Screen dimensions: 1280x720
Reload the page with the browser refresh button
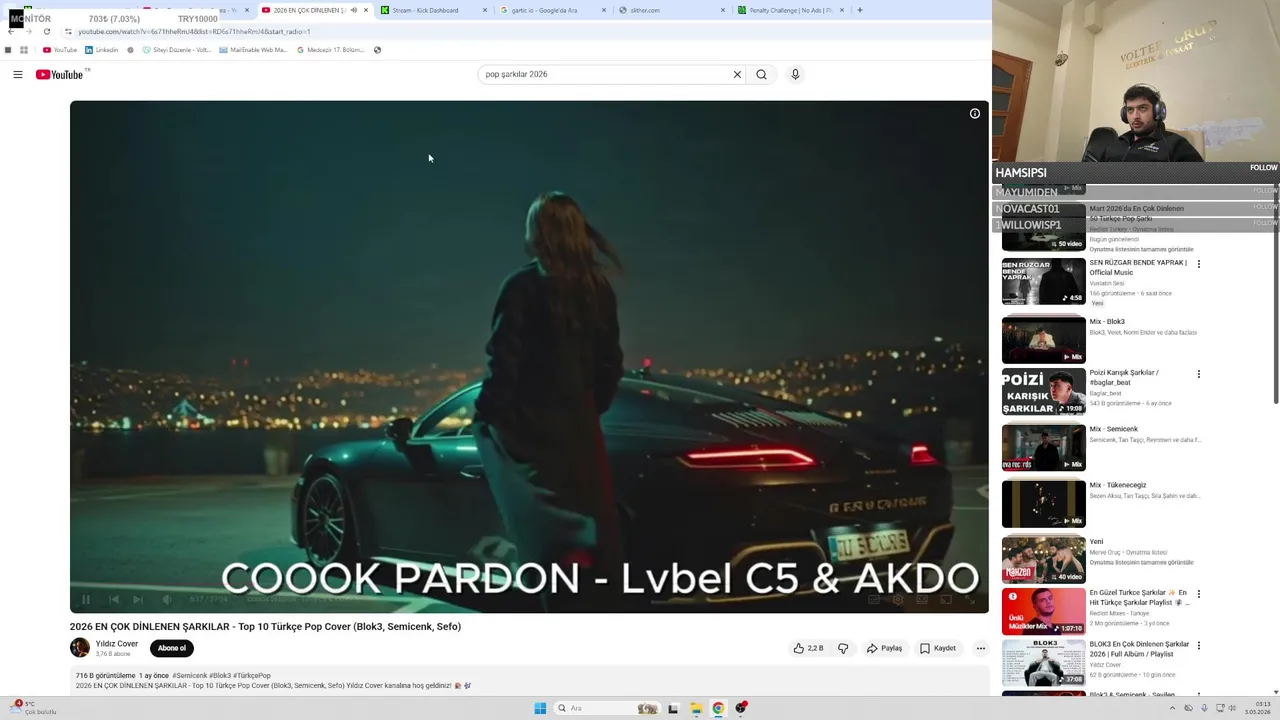pyautogui.click(x=46, y=32)
